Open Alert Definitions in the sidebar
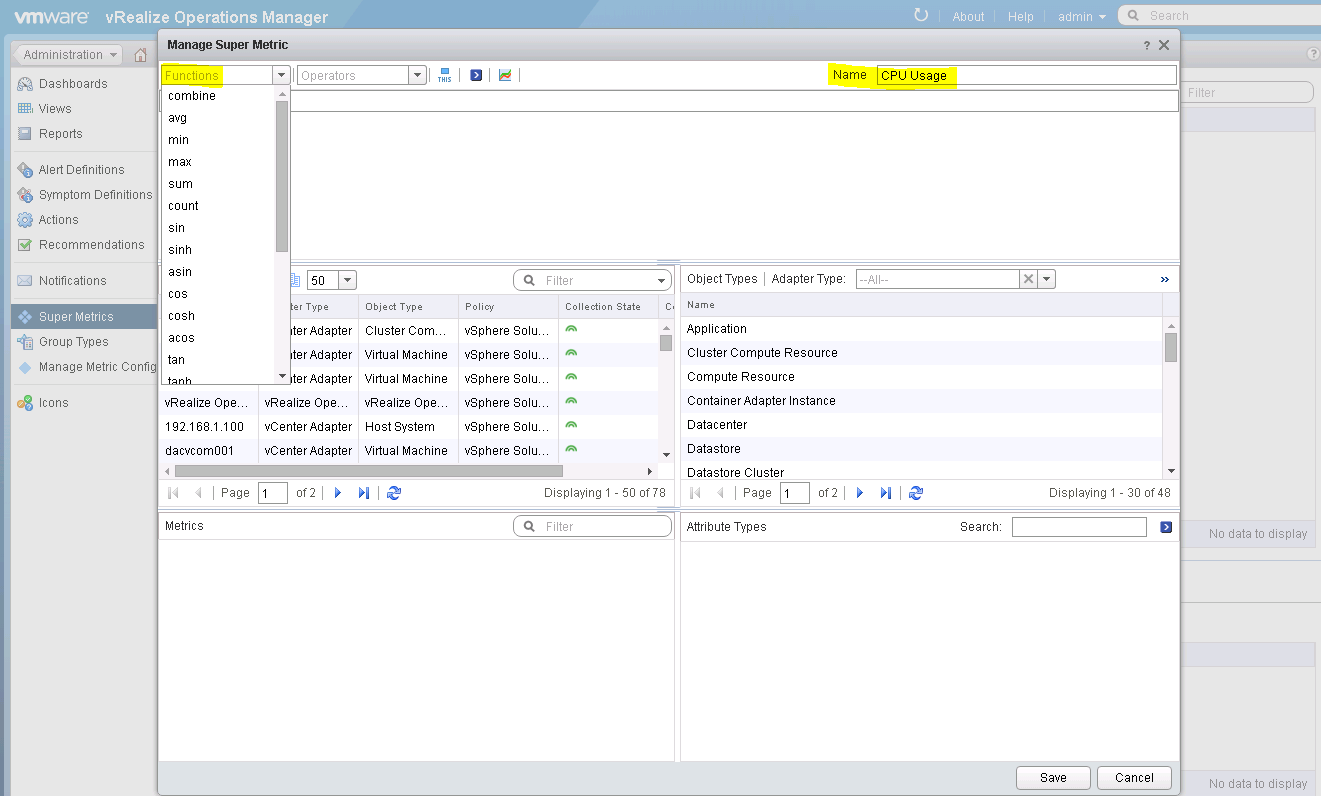The height and width of the screenshot is (796, 1321). pyautogui.click(x=81, y=170)
